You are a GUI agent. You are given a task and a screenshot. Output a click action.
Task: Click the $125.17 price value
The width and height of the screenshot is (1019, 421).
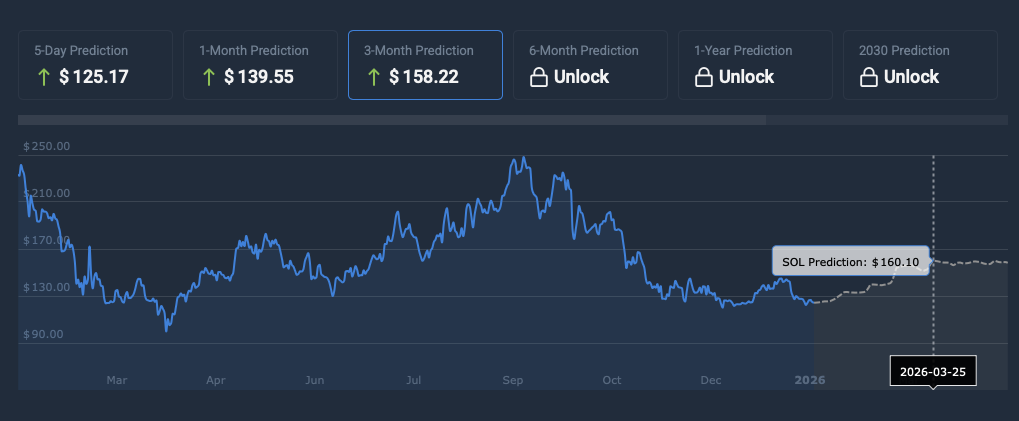[x=94, y=77]
